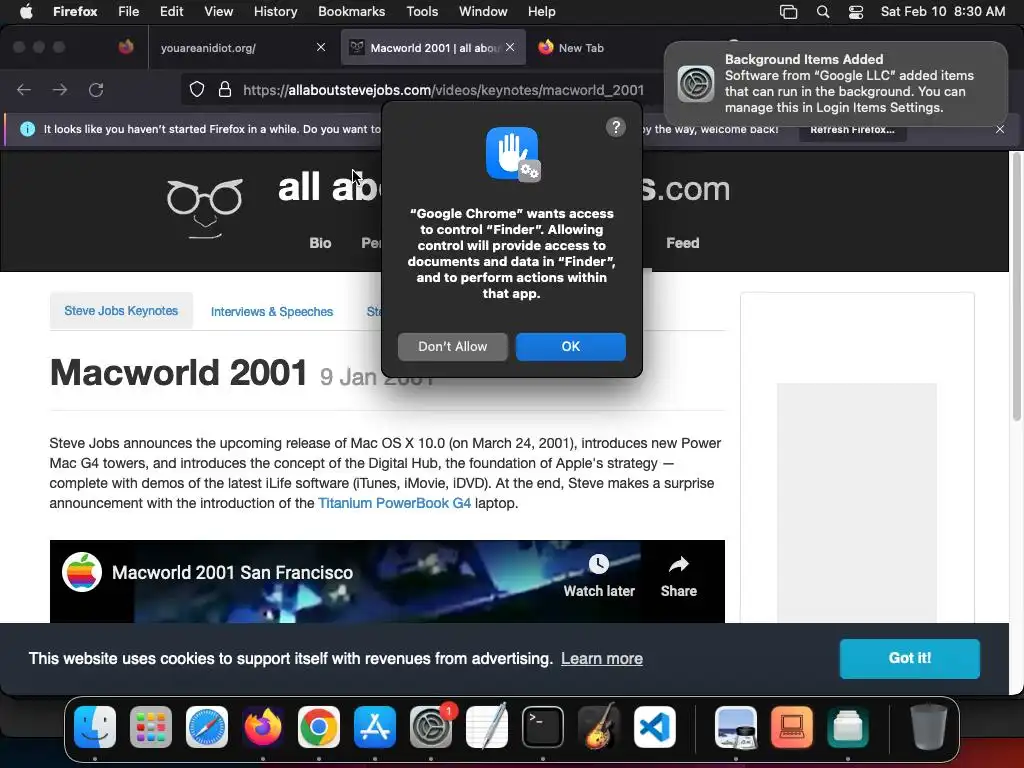The width and height of the screenshot is (1024, 768).
Task: Dismiss the Firefox refresh notification bar
Action: [1000, 129]
